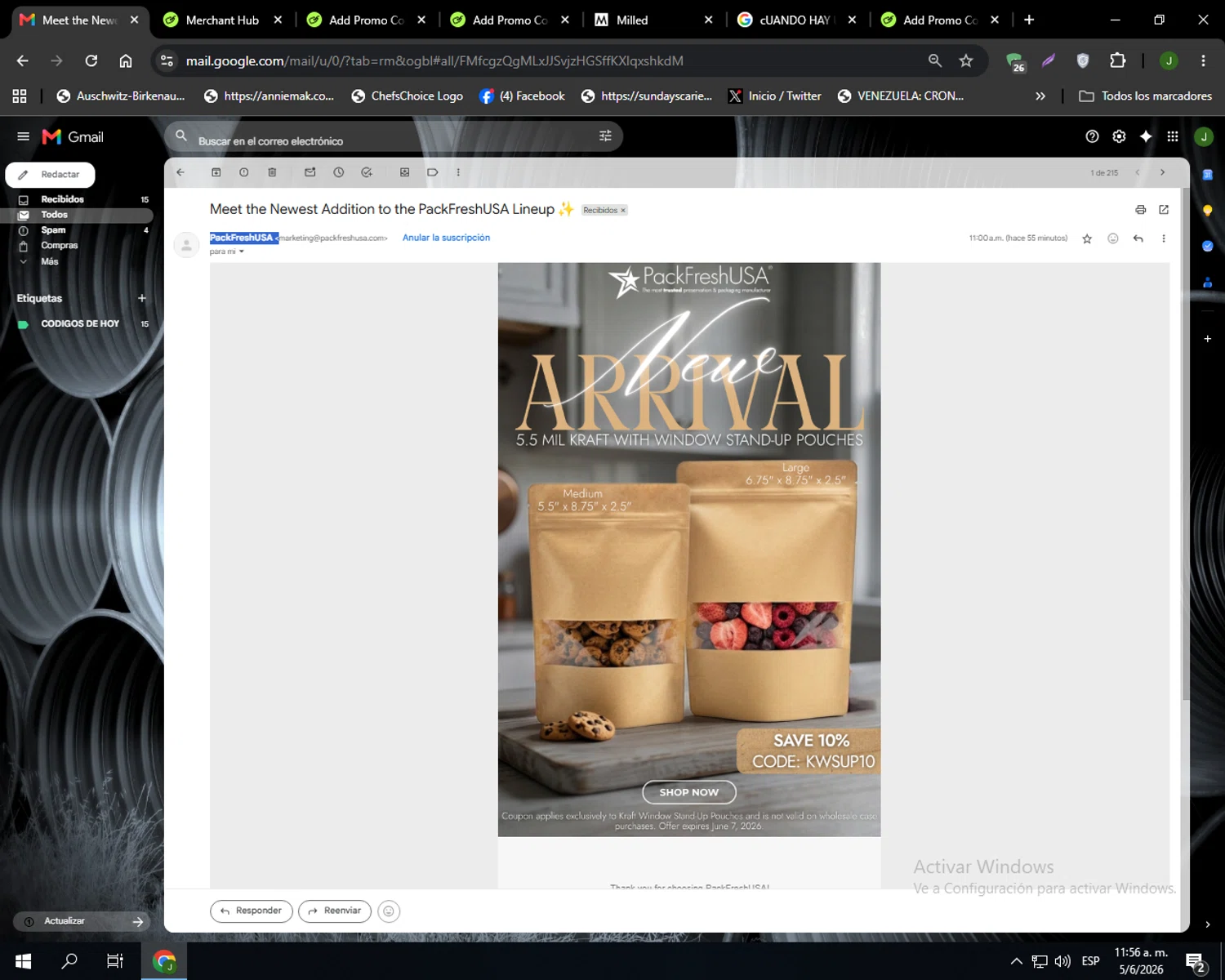Create a new label with the plus icon

142,298
